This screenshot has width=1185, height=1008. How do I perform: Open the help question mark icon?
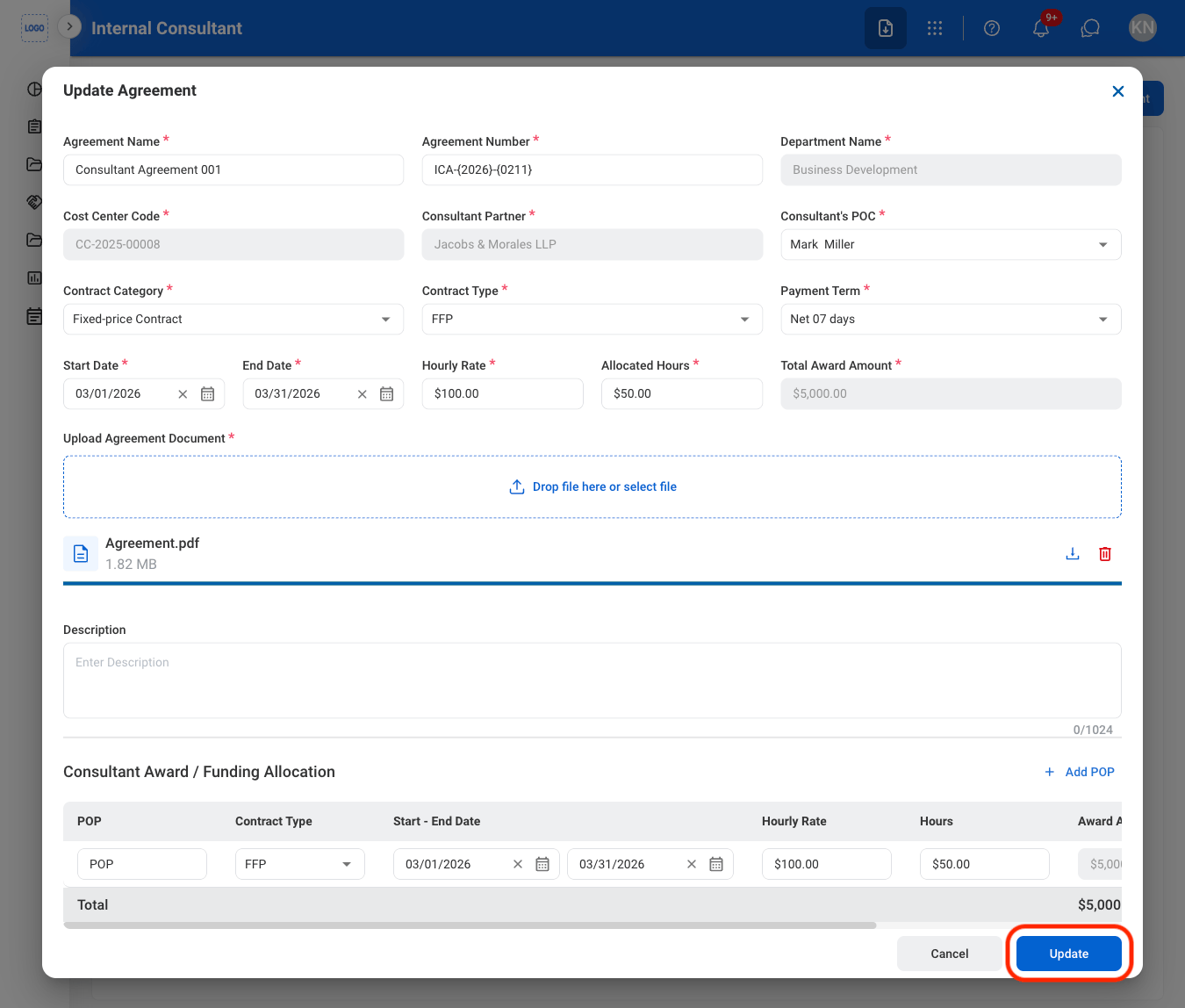(992, 28)
